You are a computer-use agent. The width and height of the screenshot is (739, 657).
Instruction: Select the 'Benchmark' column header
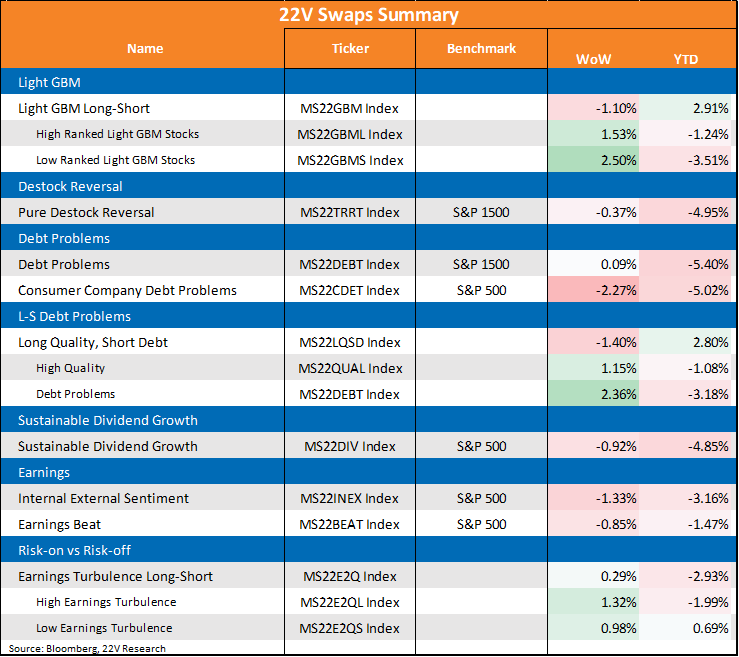point(481,49)
